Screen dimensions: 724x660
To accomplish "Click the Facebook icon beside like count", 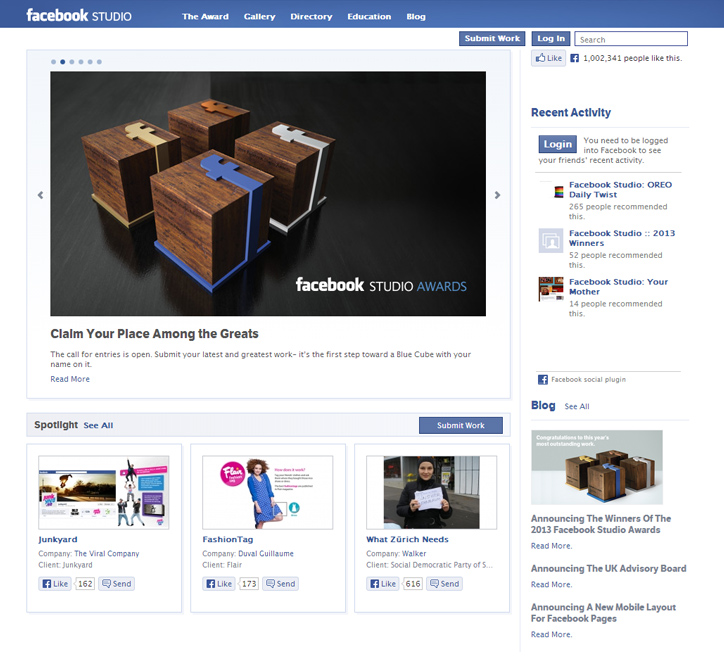I will point(574,58).
